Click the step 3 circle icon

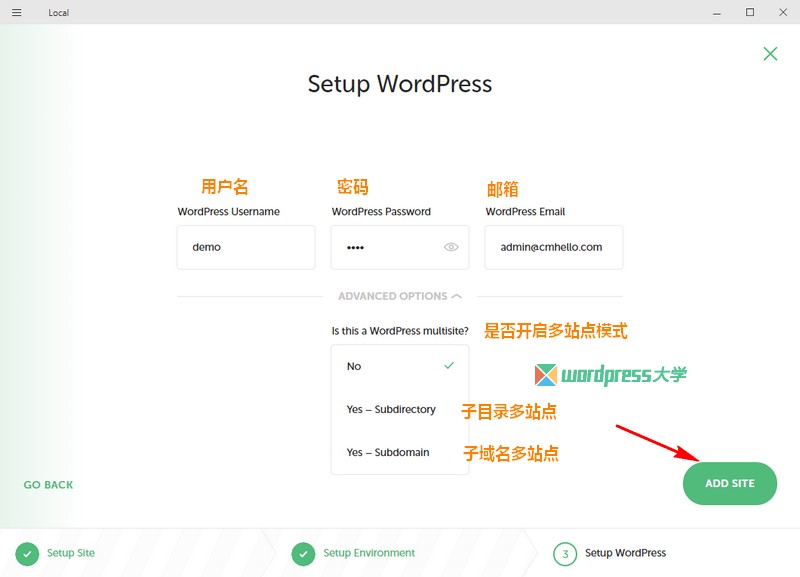pyautogui.click(x=565, y=554)
